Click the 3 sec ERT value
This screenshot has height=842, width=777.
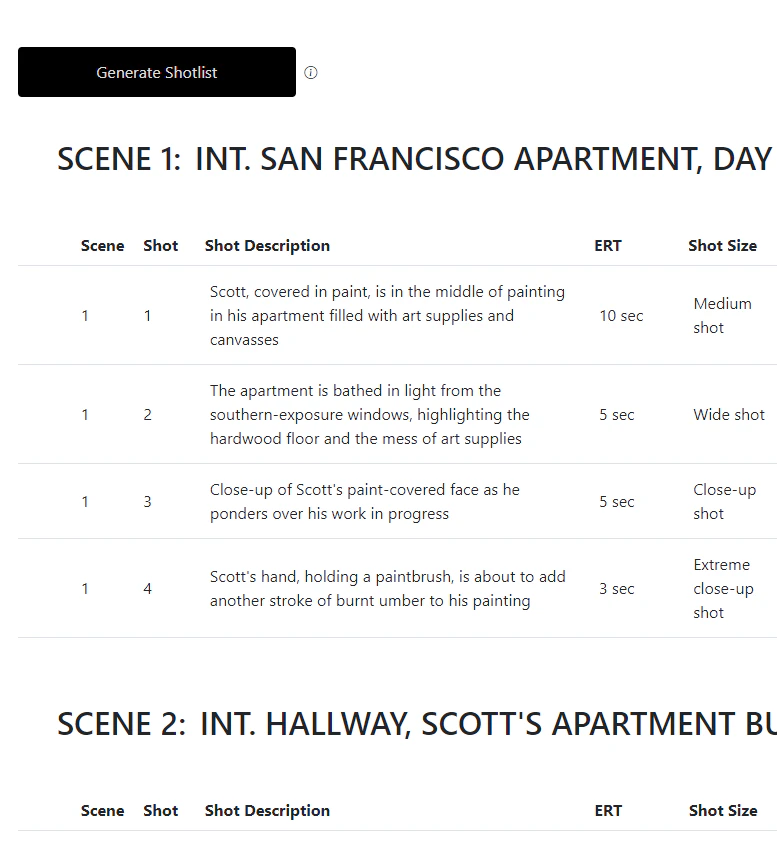coord(617,589)
